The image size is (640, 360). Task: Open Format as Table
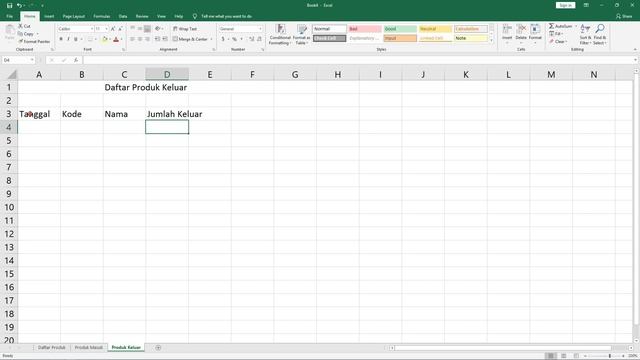[x=302, y=35]
